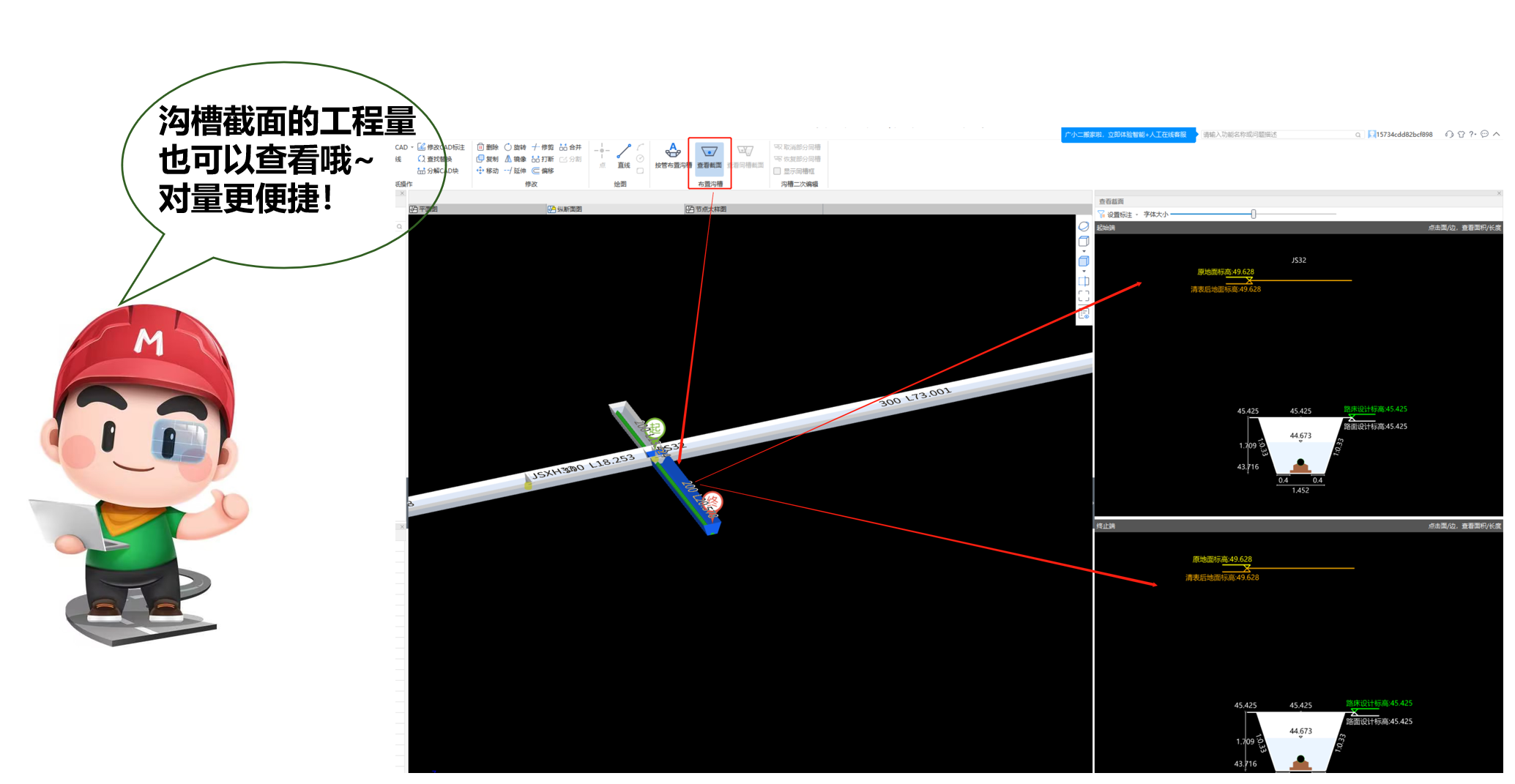Switch to the 纵断面图 tab
1515x784 pixels.
[x=569, y=209]
